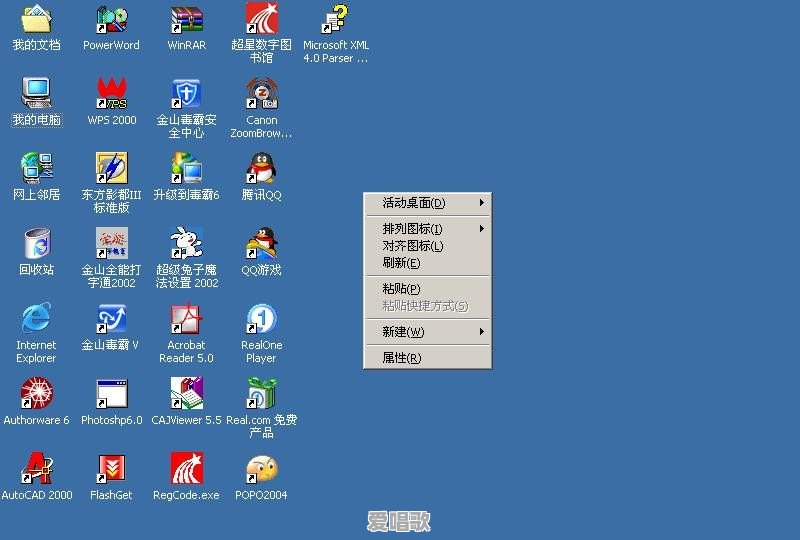Click the 我的电脑 computer icon
Viewport: 800px width, 540px height.
point(36,93)
